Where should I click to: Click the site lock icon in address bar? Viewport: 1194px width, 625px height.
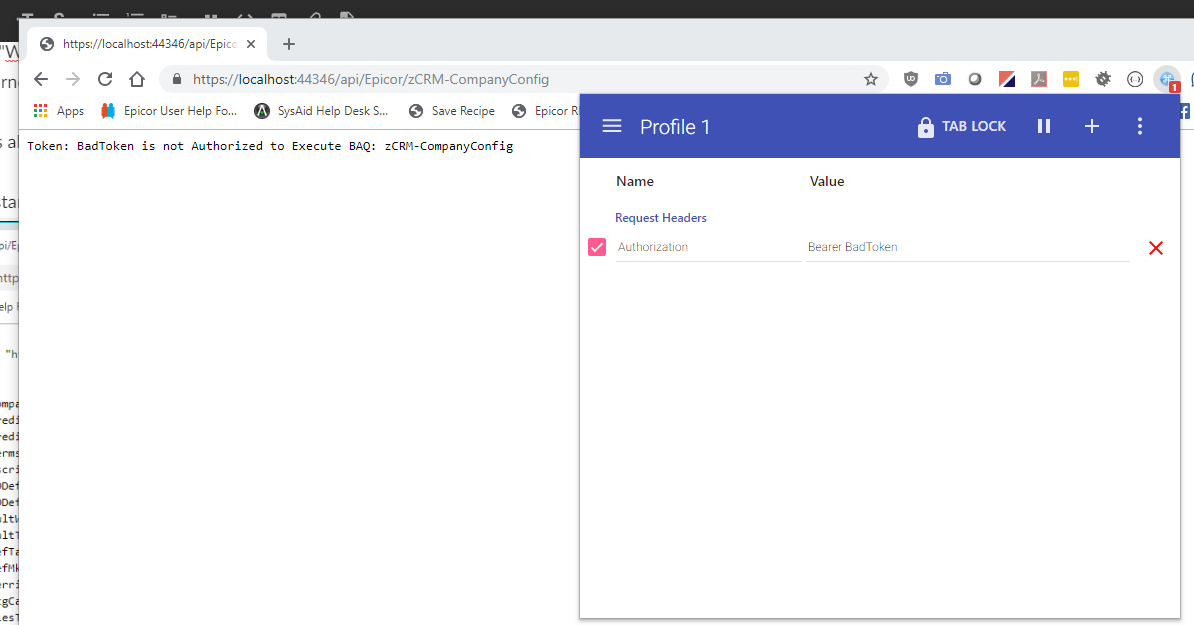(177, 79)
